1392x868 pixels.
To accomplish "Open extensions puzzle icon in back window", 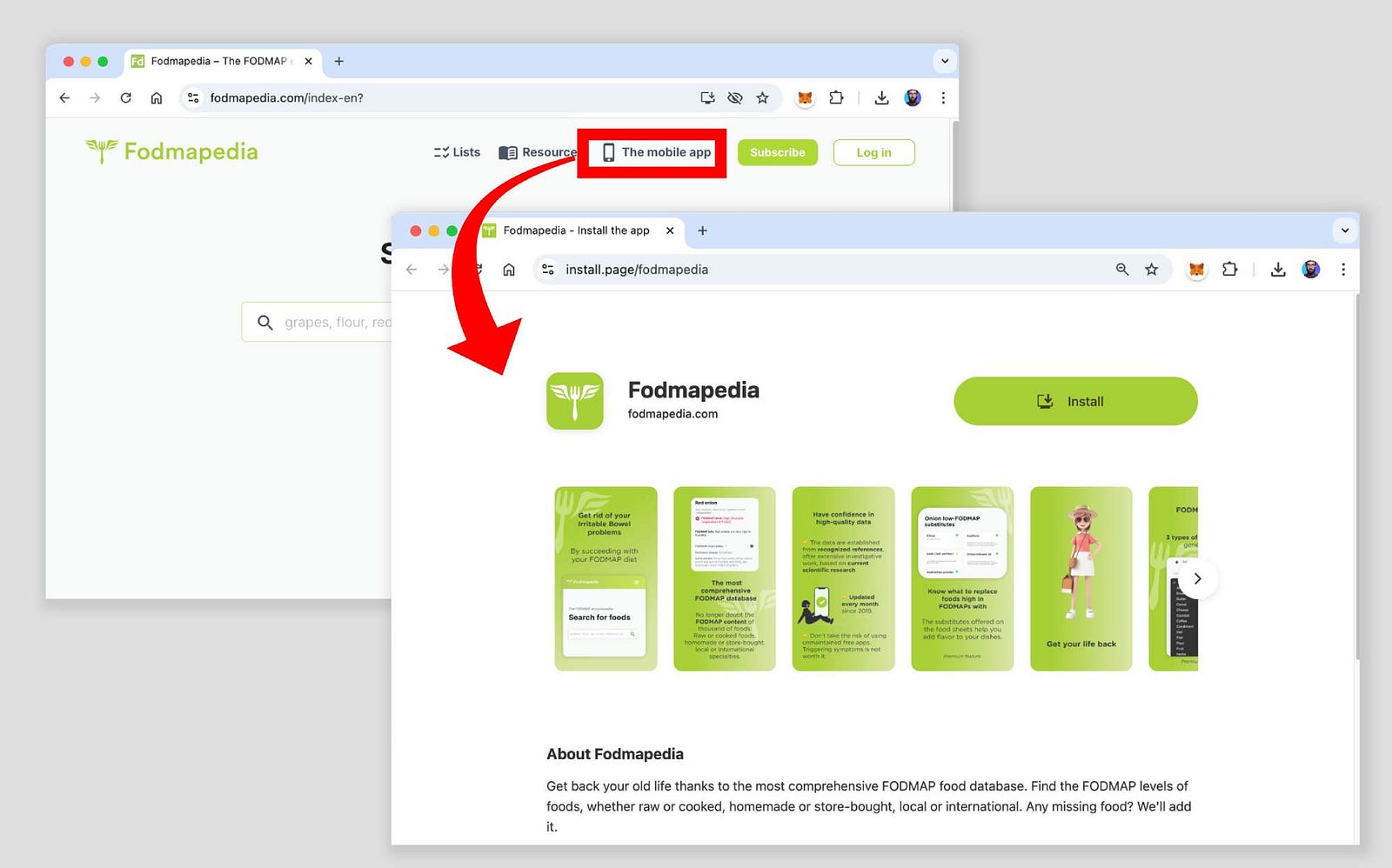I will coord(836,98).
